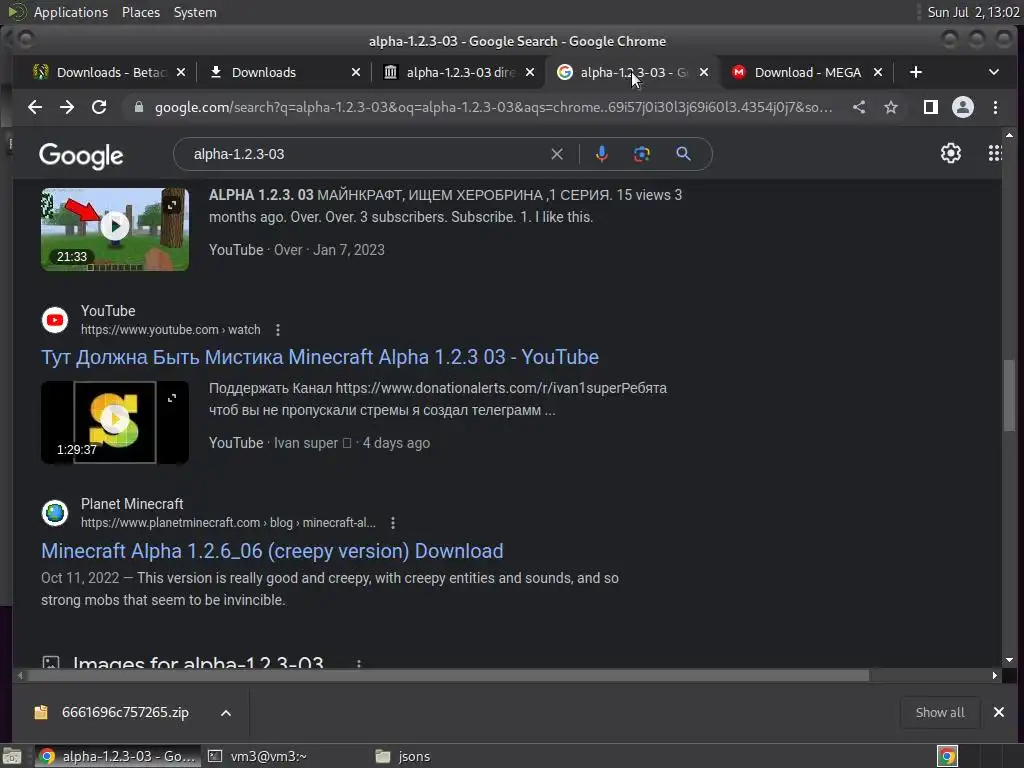
Task: Bookmark this page with the star
Action: pos(891,107)
